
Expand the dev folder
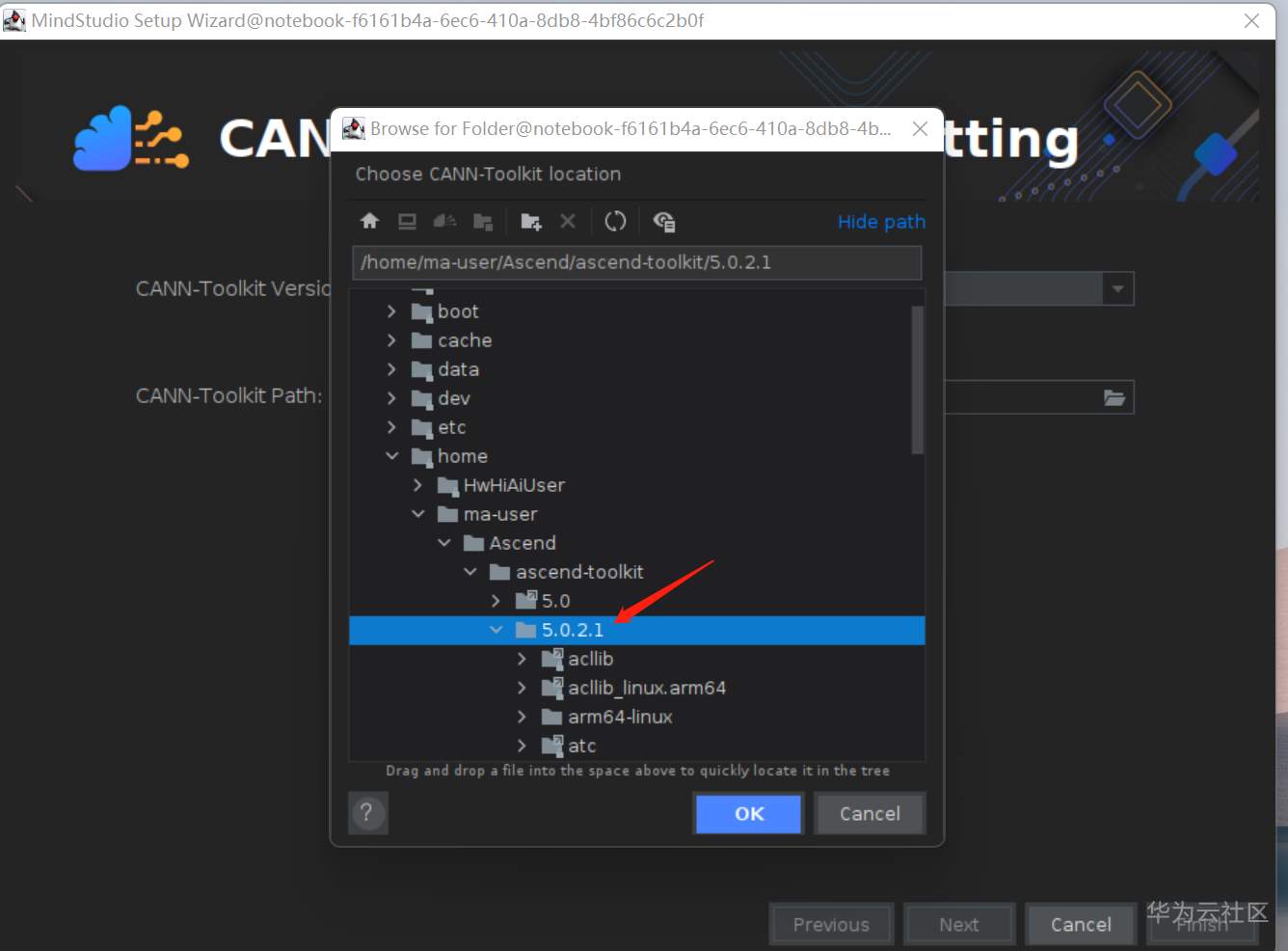[x=390, y=398]
